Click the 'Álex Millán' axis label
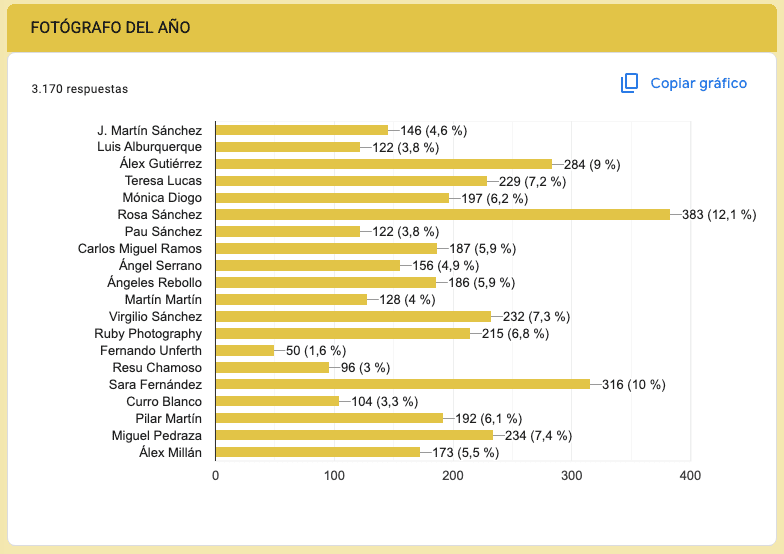The width and height of the screenshot is (784, 554). 170,453
